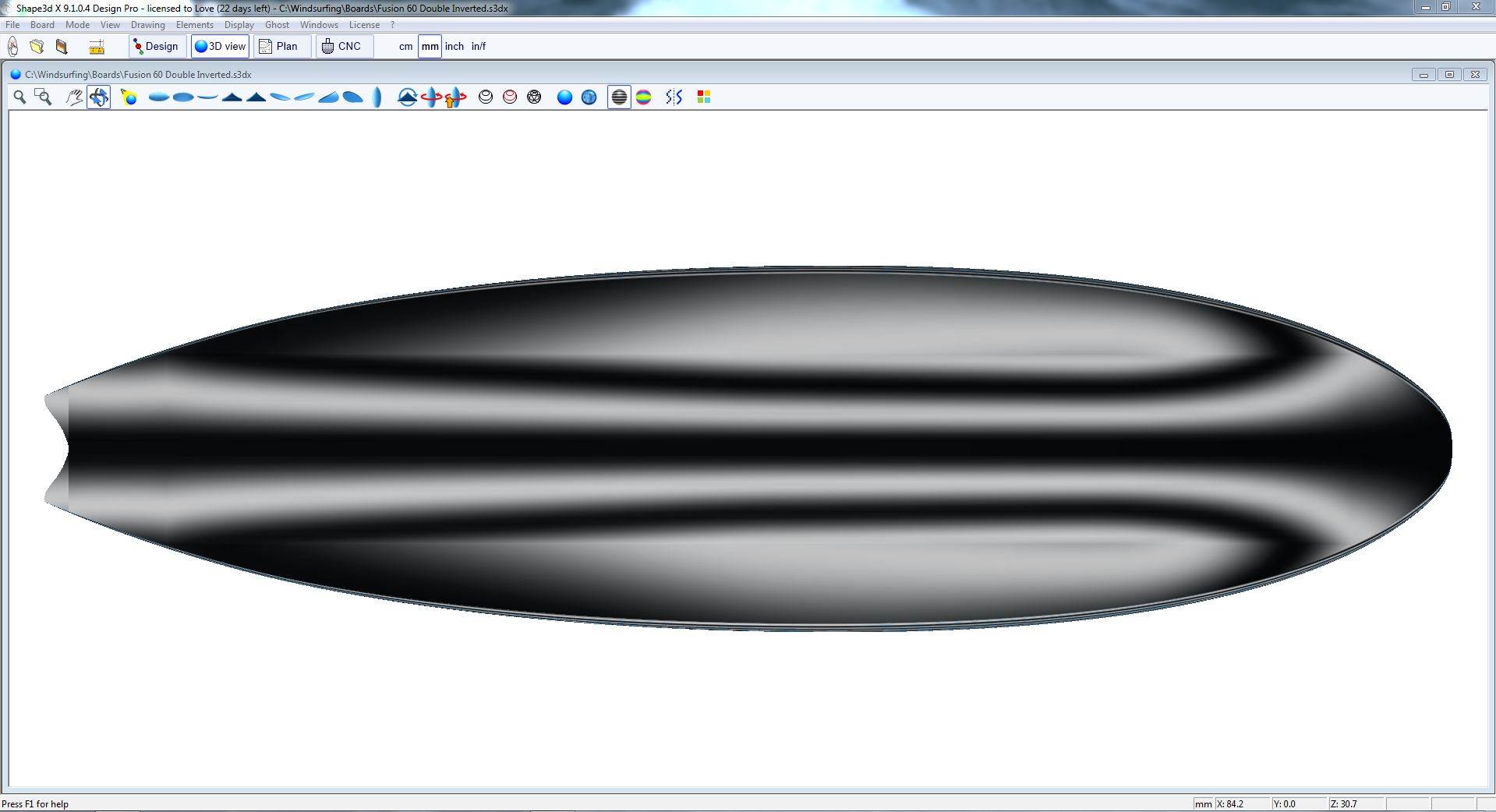
Task: Click the measuring ruler icon in main toolbar
Action: 97,47
